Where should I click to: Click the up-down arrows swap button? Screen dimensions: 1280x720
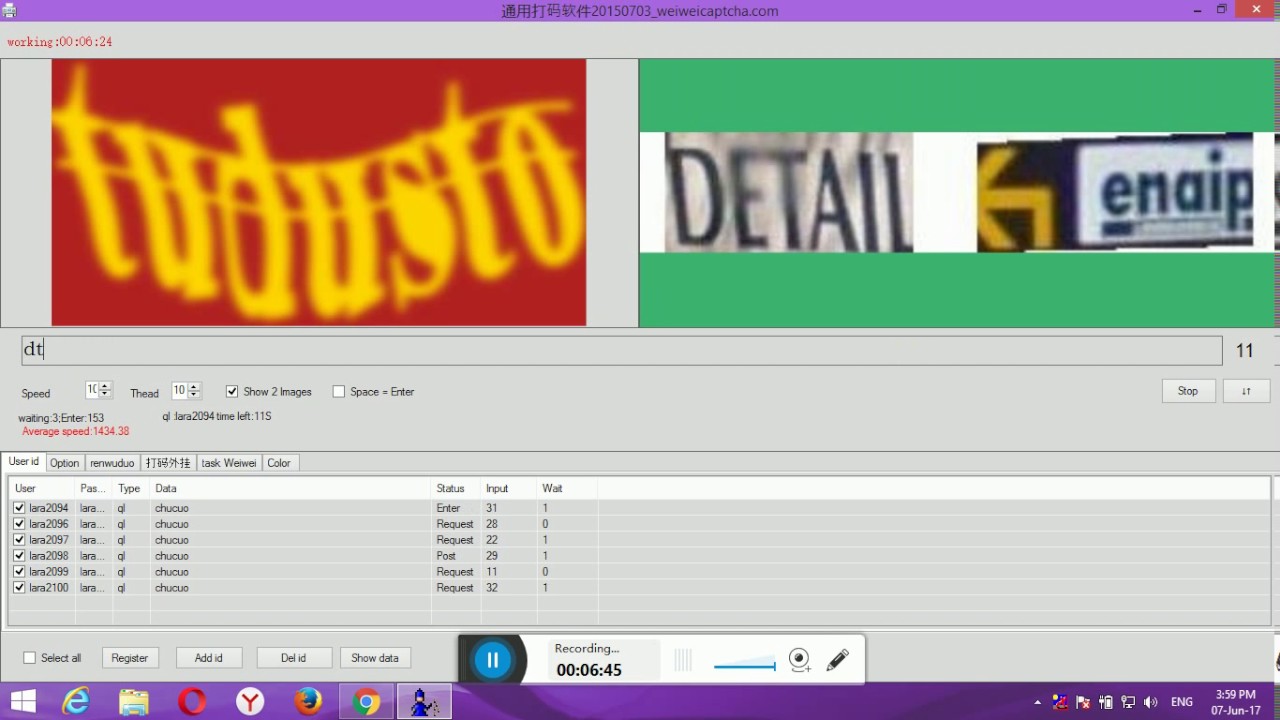(x=1246, y=391)
